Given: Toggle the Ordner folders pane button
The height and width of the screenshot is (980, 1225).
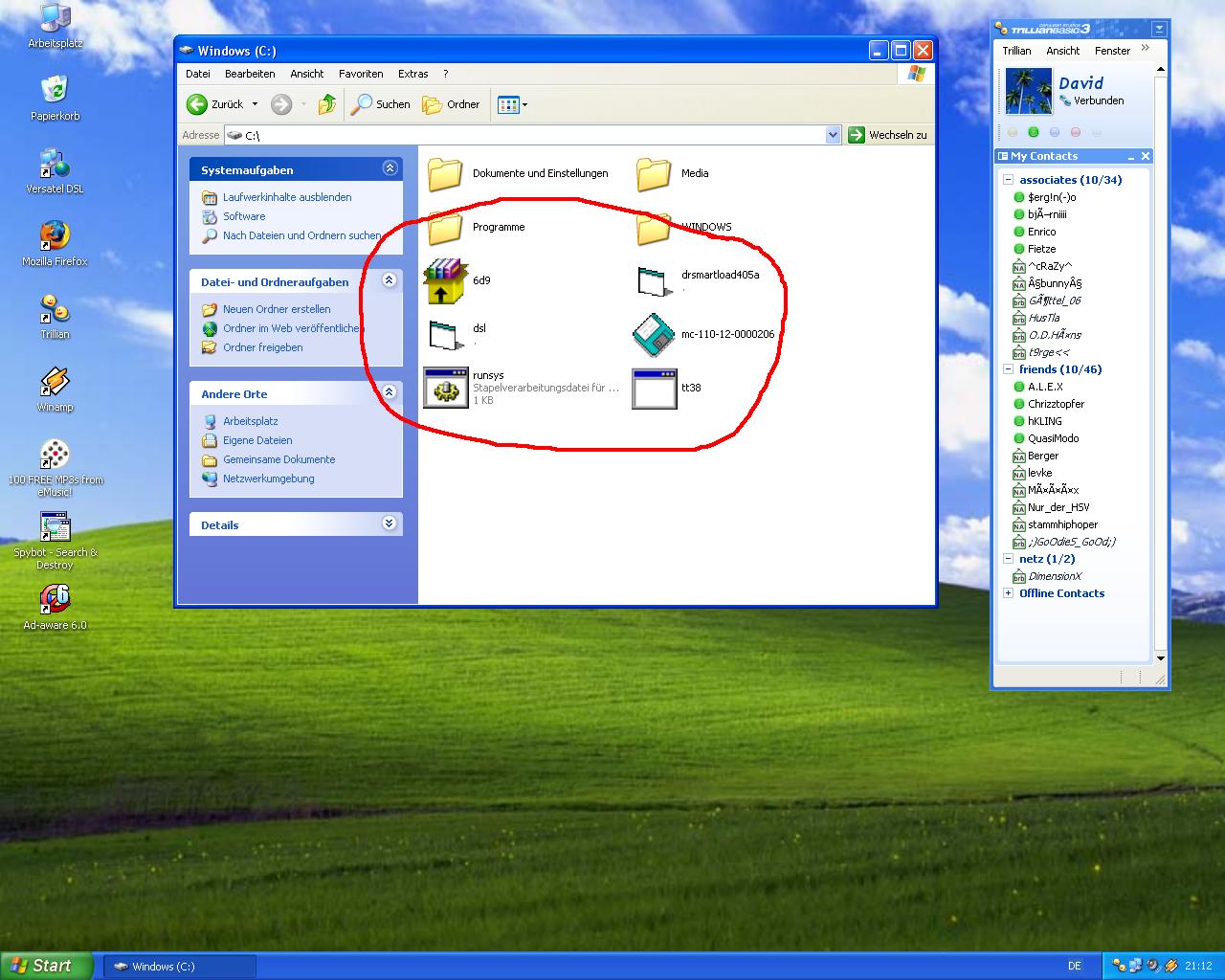Looking at the screenshot, I should 452,104.
